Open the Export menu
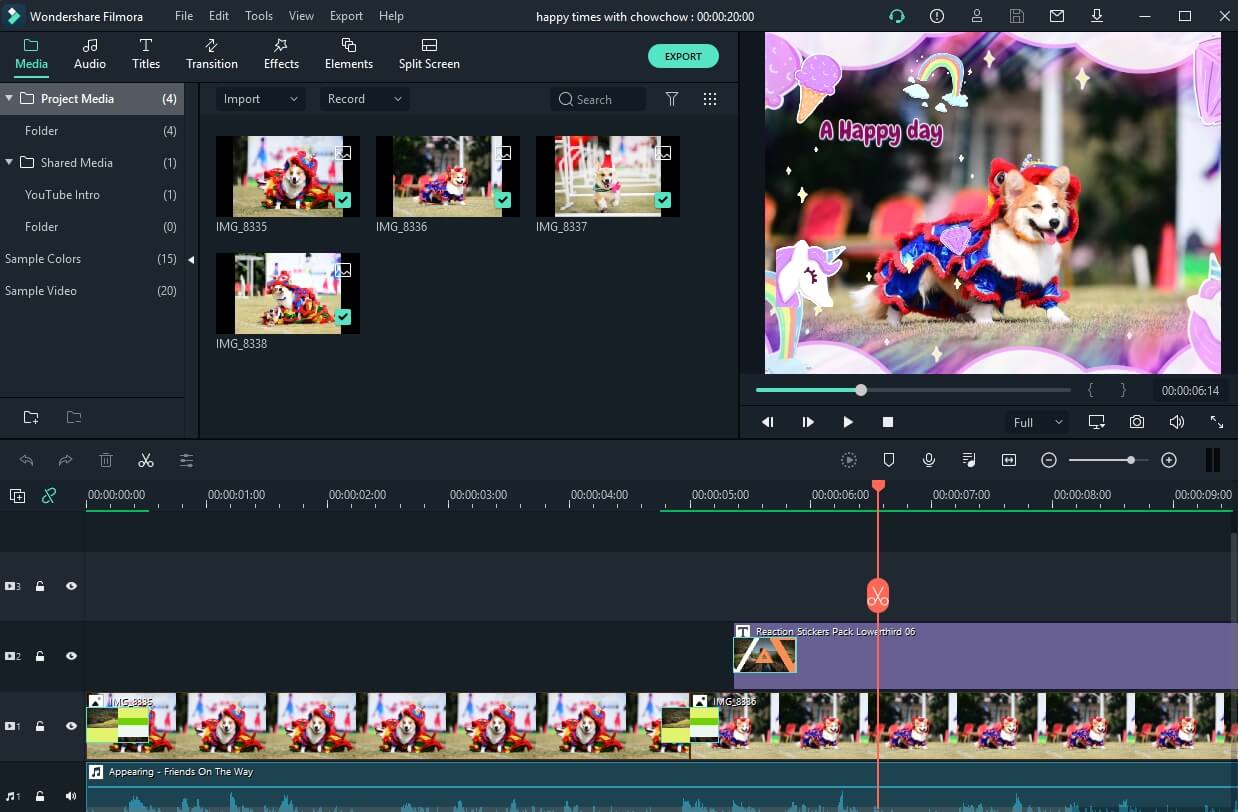 346,16
